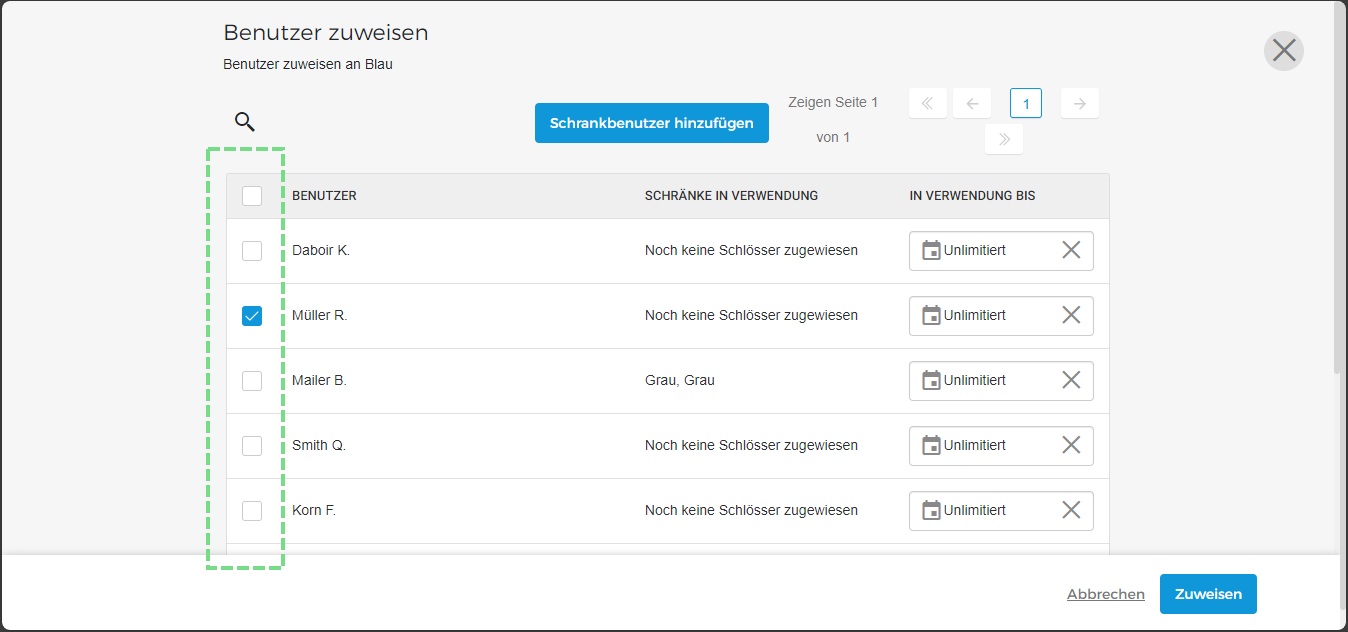Uncheck the Müller R. checkbox
Image resolution: width=1348 pixels, height=632 pixels.
[252, 316]
